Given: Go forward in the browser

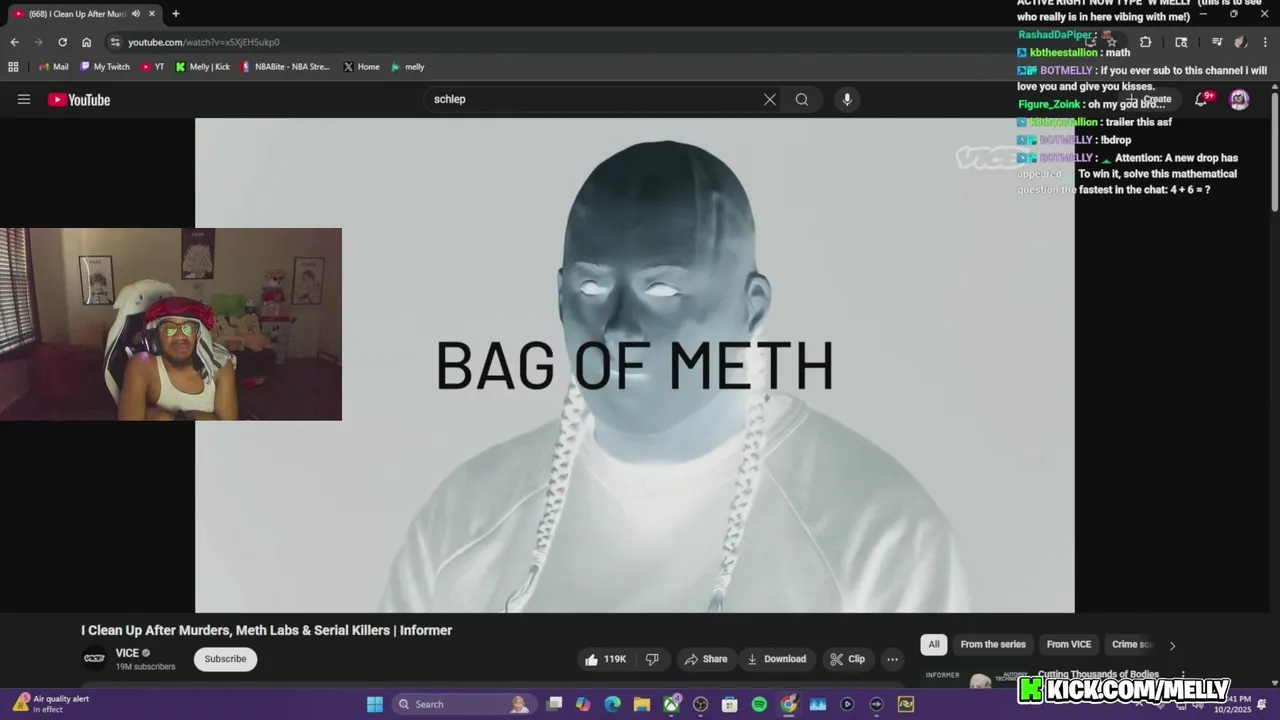Looking at the screenshot, I should point(38,42).
